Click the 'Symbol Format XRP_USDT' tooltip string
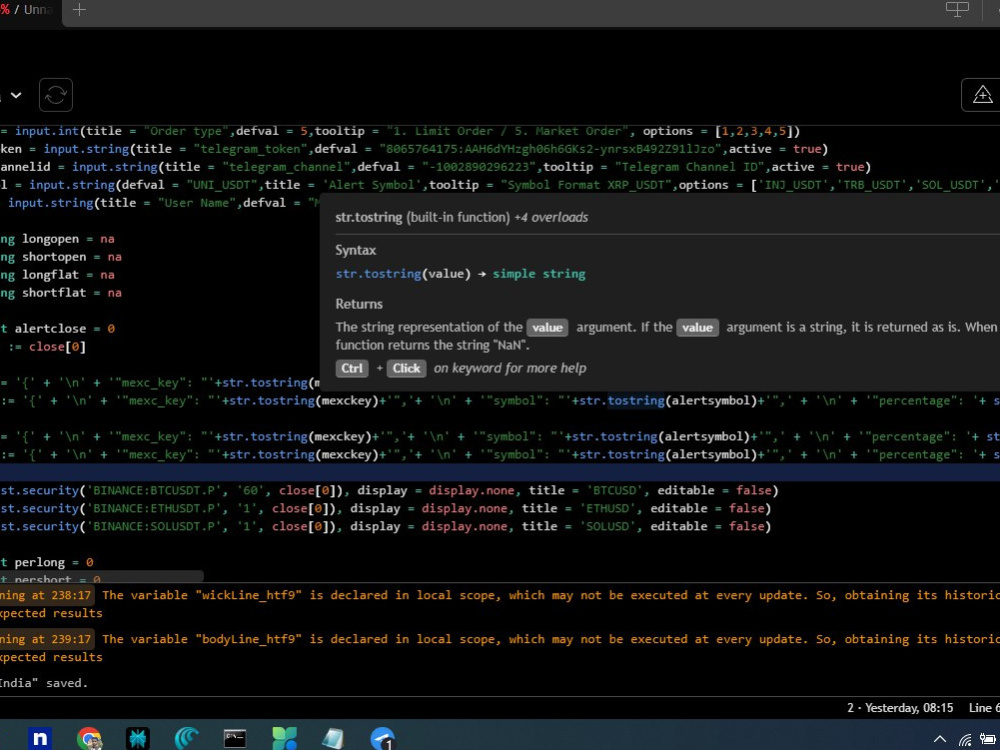Viewport: 1000px width, 750px height. coord(586,185)
